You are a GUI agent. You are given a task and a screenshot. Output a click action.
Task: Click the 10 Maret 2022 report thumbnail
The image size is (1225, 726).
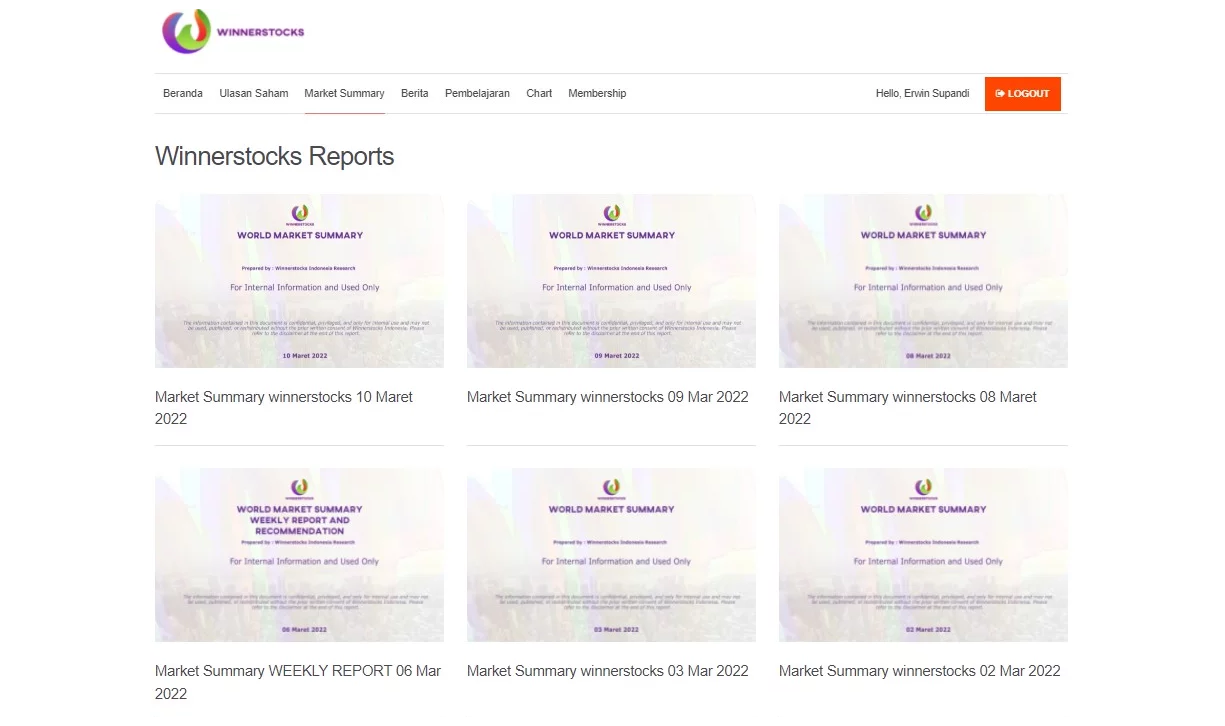[x=298, y=280]
